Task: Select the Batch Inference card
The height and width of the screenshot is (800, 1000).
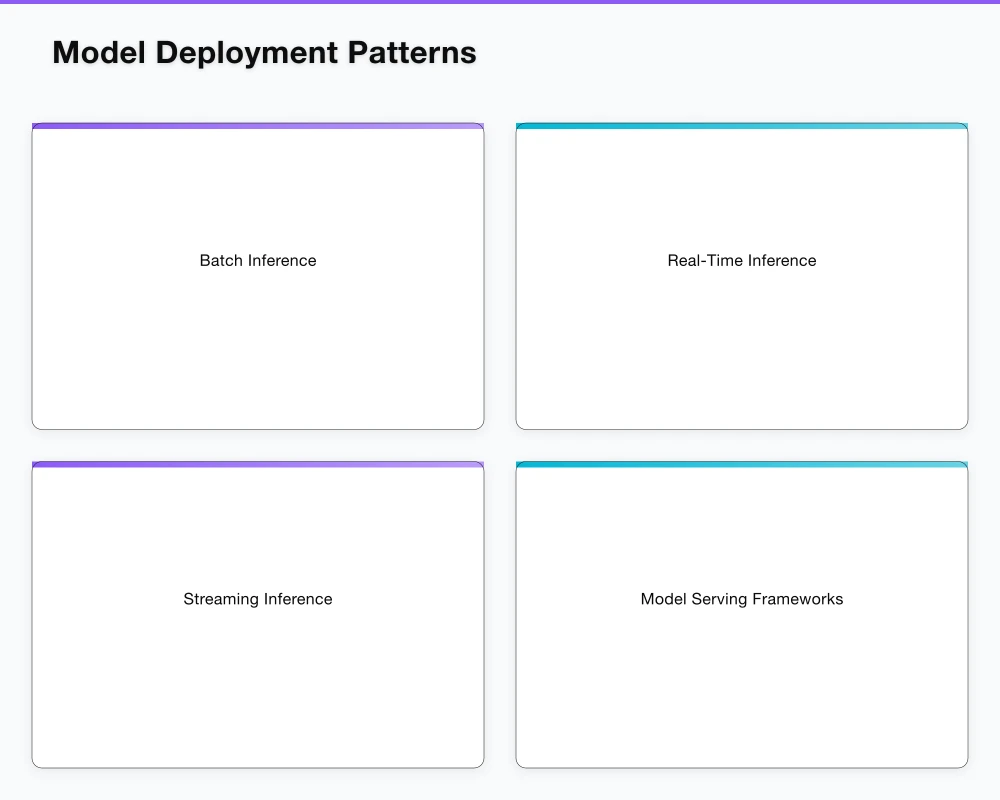Action: coord(258,275)
